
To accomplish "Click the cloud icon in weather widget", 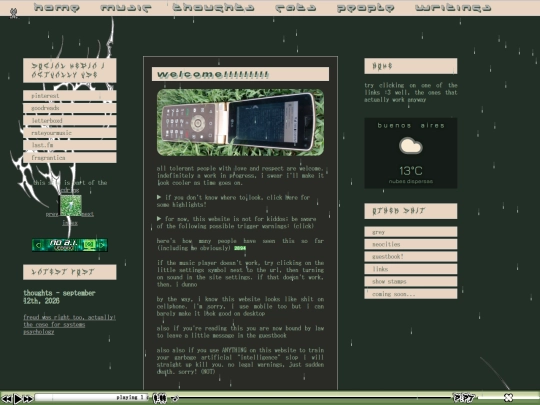I will [411, 146].
